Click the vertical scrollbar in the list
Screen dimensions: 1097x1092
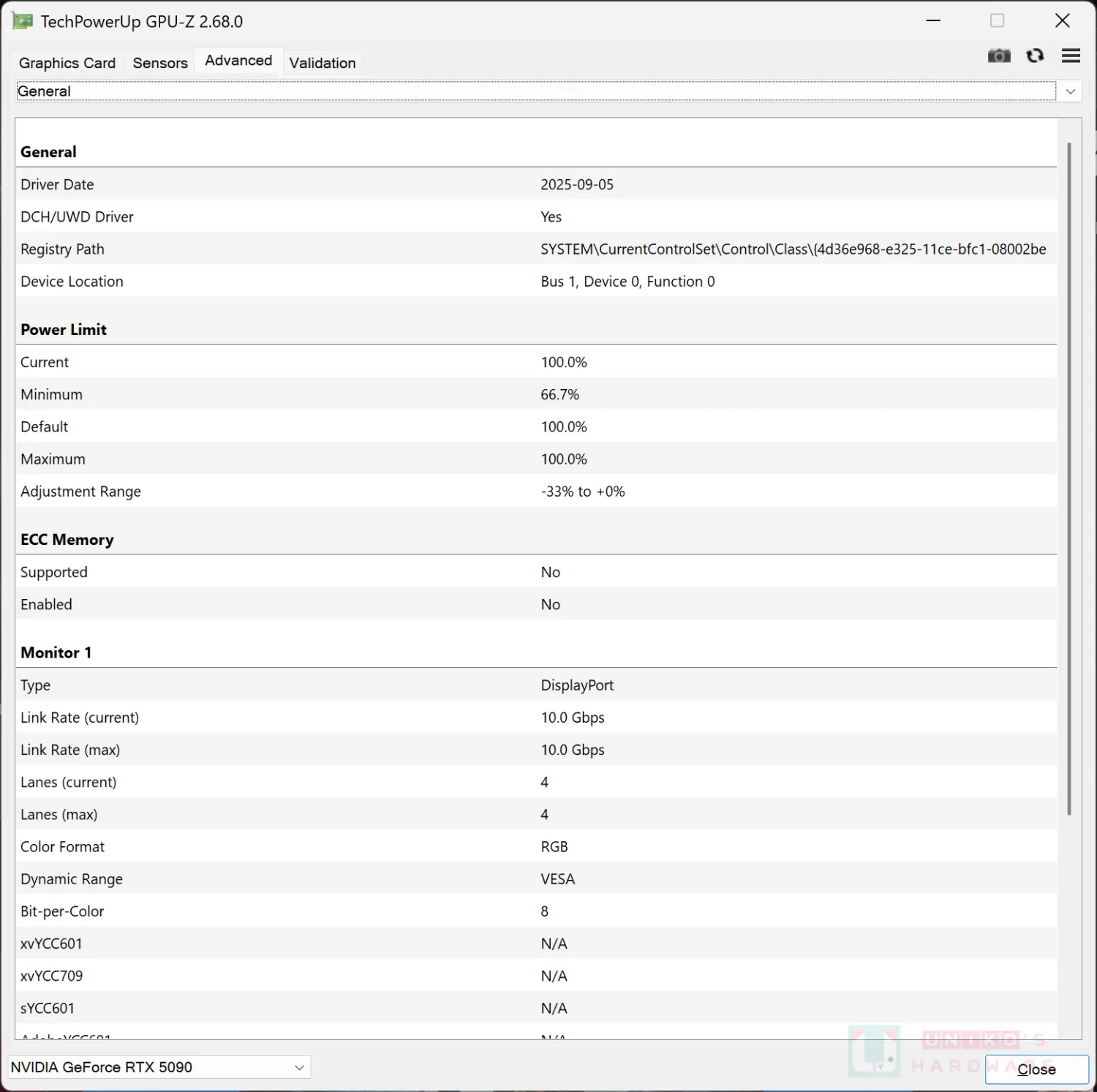[x=1068, y=475]
